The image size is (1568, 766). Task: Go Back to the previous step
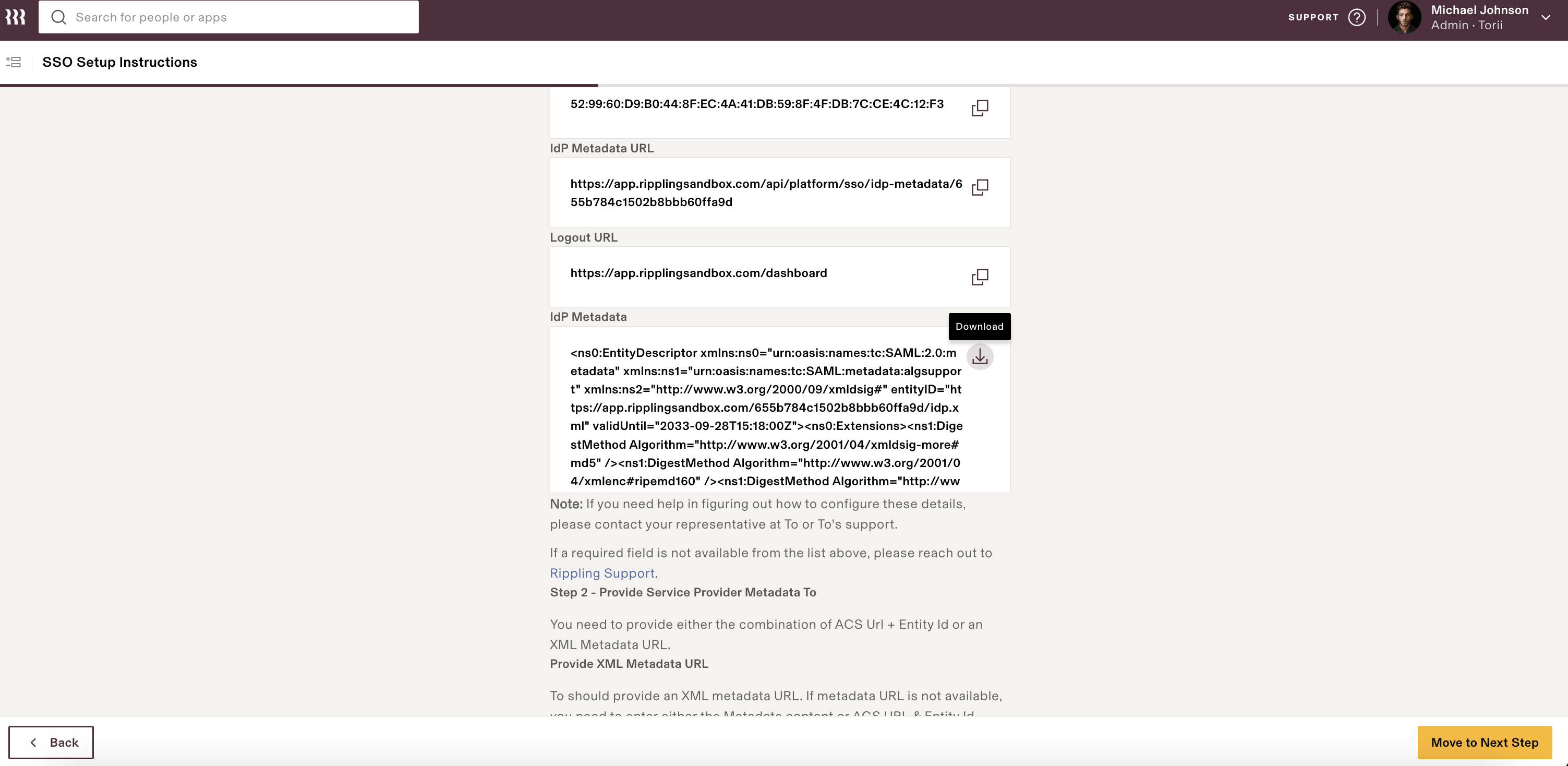click(51, 742)
